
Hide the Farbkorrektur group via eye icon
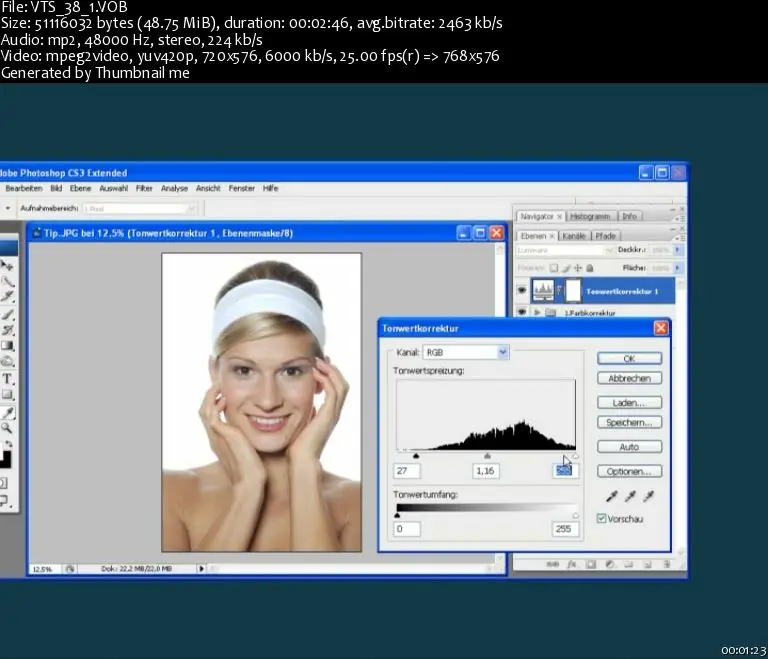tap(522, 312)
